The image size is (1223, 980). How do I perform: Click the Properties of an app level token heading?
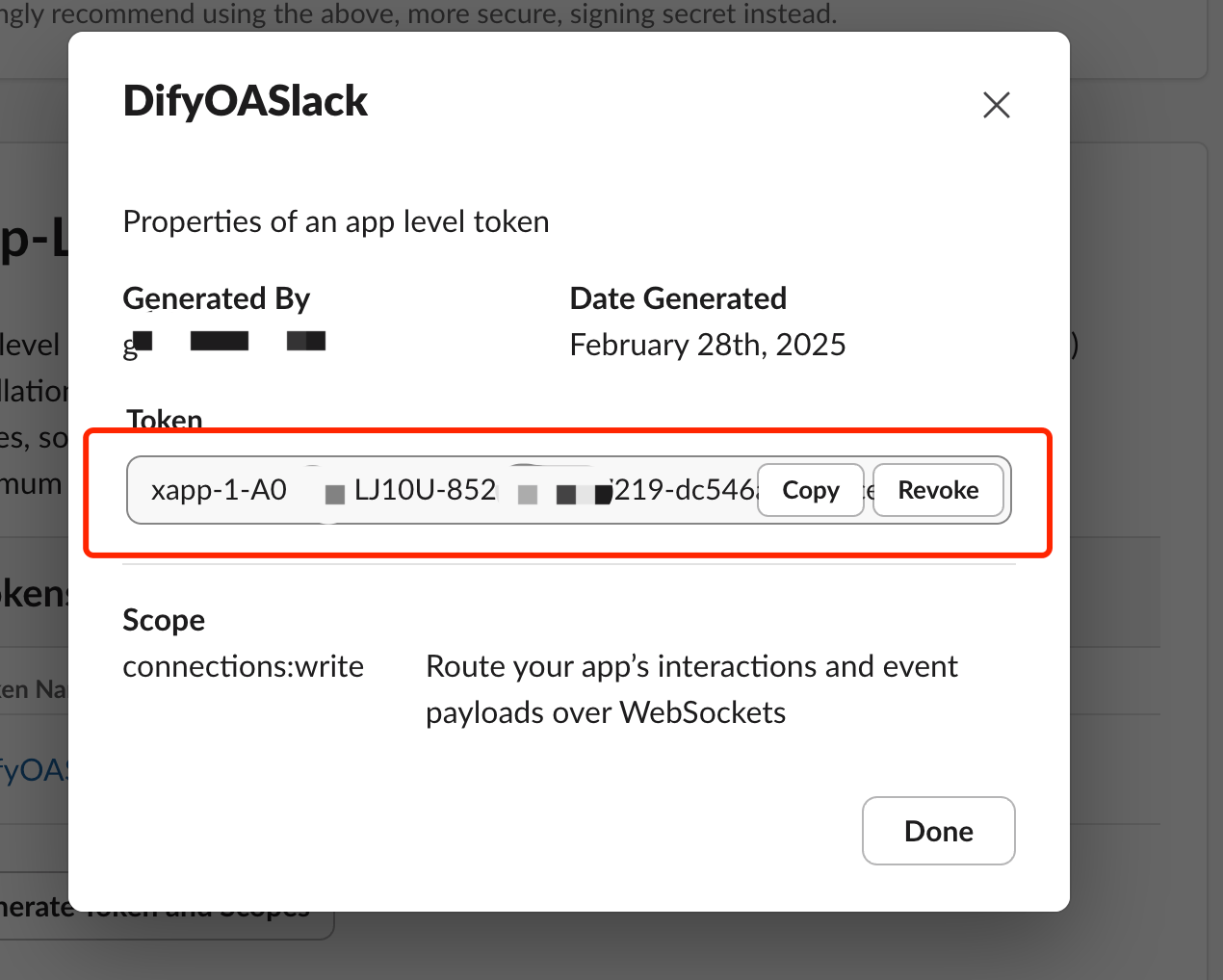tap(335, 220)
